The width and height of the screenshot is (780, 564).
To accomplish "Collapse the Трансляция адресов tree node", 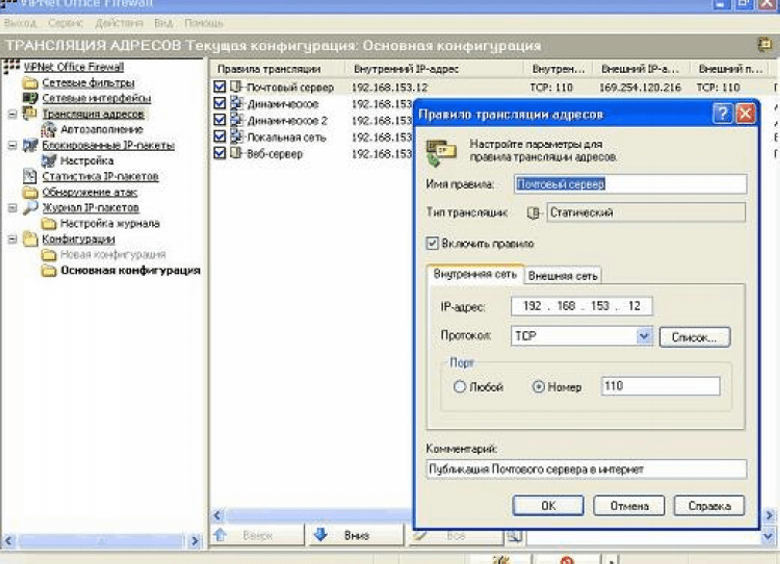I will point(12,114).
